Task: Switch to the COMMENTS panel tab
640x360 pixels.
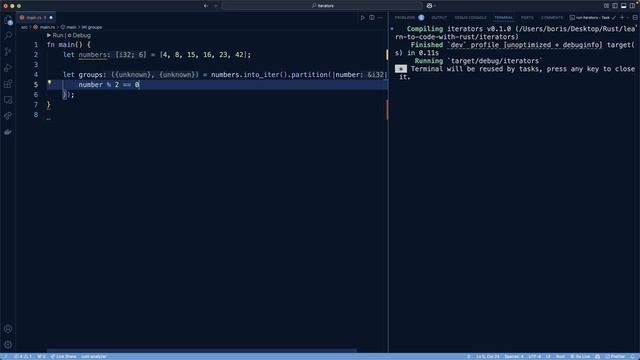Action: click(x=552, y=18)
